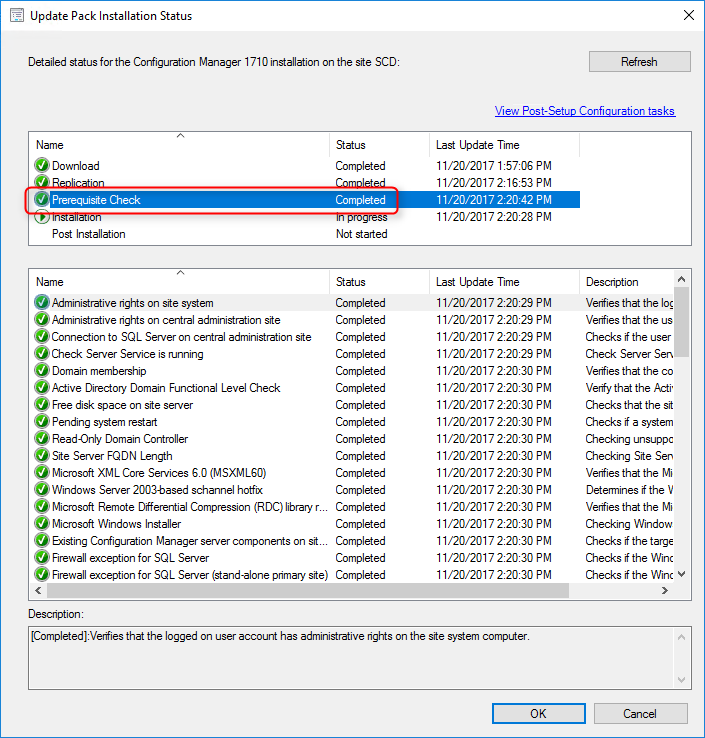Select Administrative rights on site system row
The height and width of the screenshot is (738, 705).
[353, 303]
